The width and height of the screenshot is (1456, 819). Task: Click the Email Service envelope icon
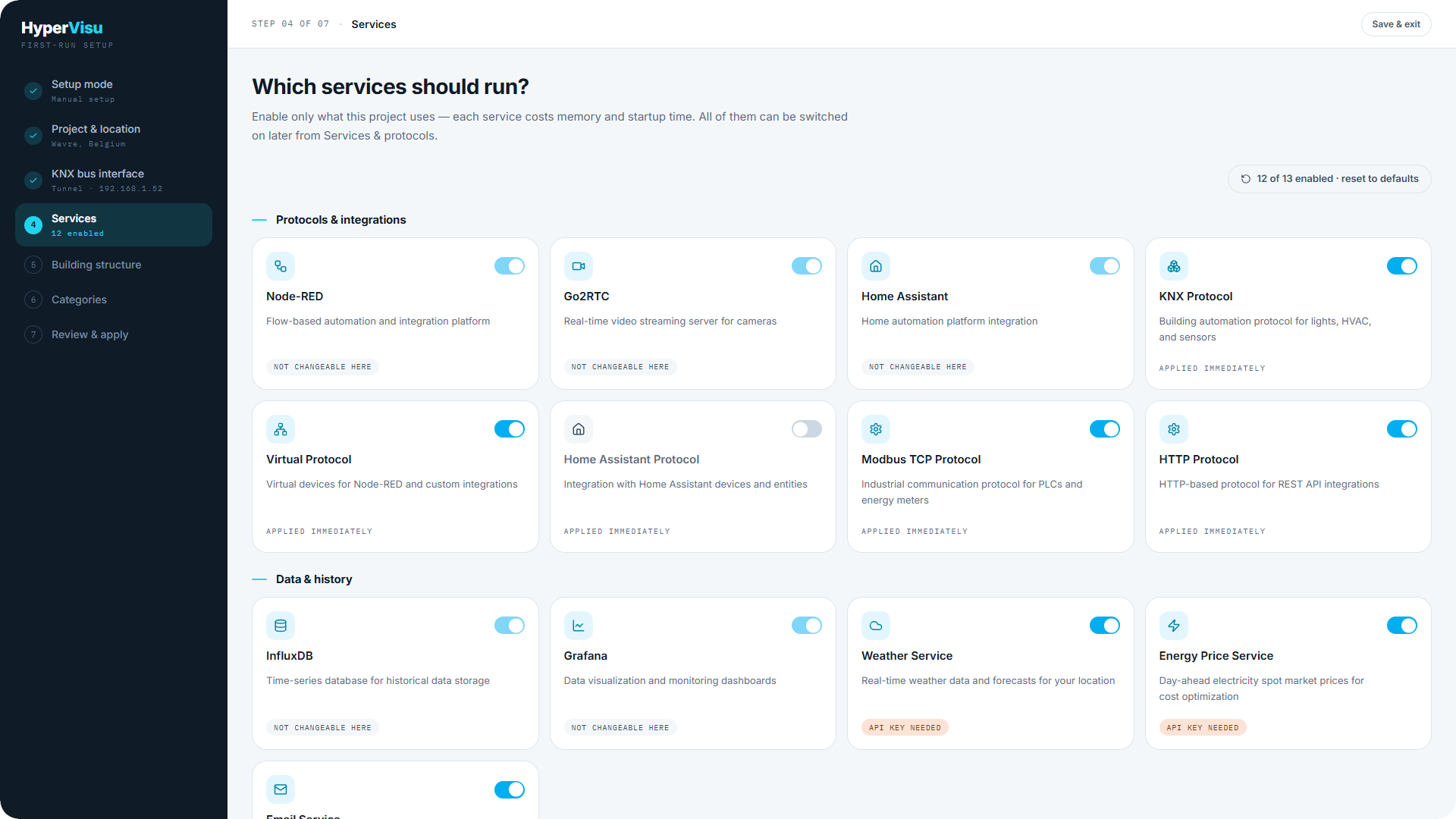point(281,789)
